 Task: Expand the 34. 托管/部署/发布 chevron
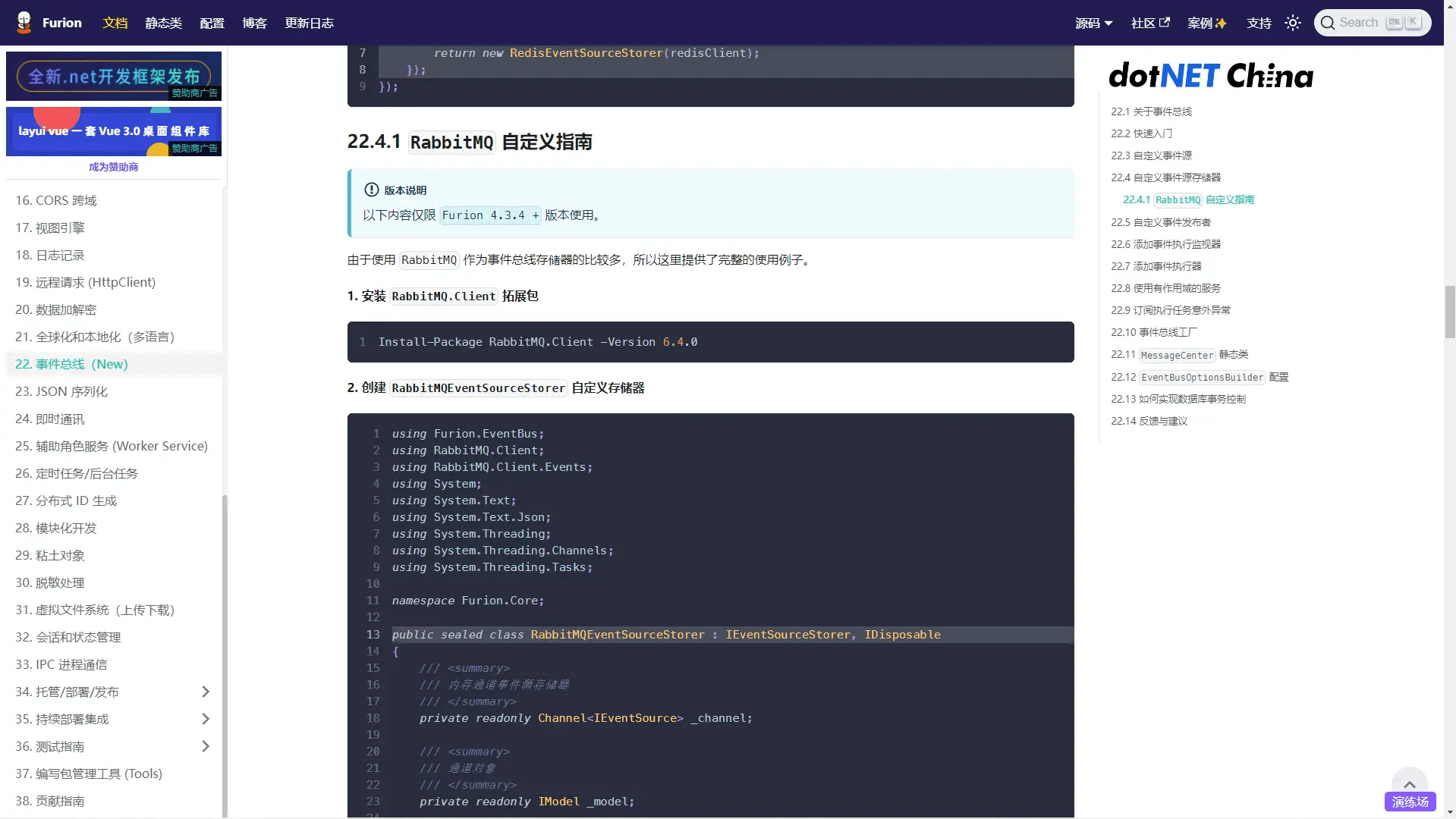pos(206,692)
